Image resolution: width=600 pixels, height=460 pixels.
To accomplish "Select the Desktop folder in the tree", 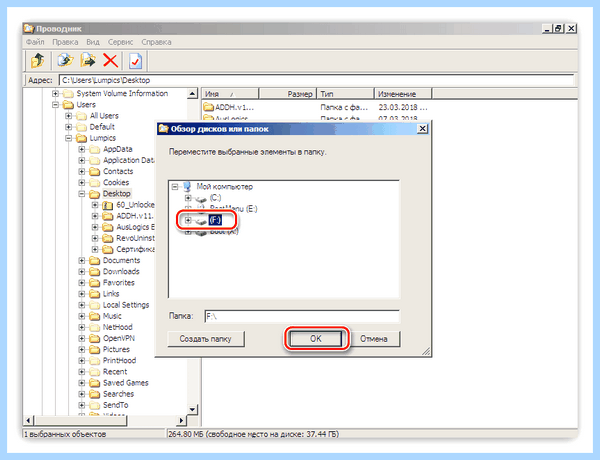I will [116, 194].
